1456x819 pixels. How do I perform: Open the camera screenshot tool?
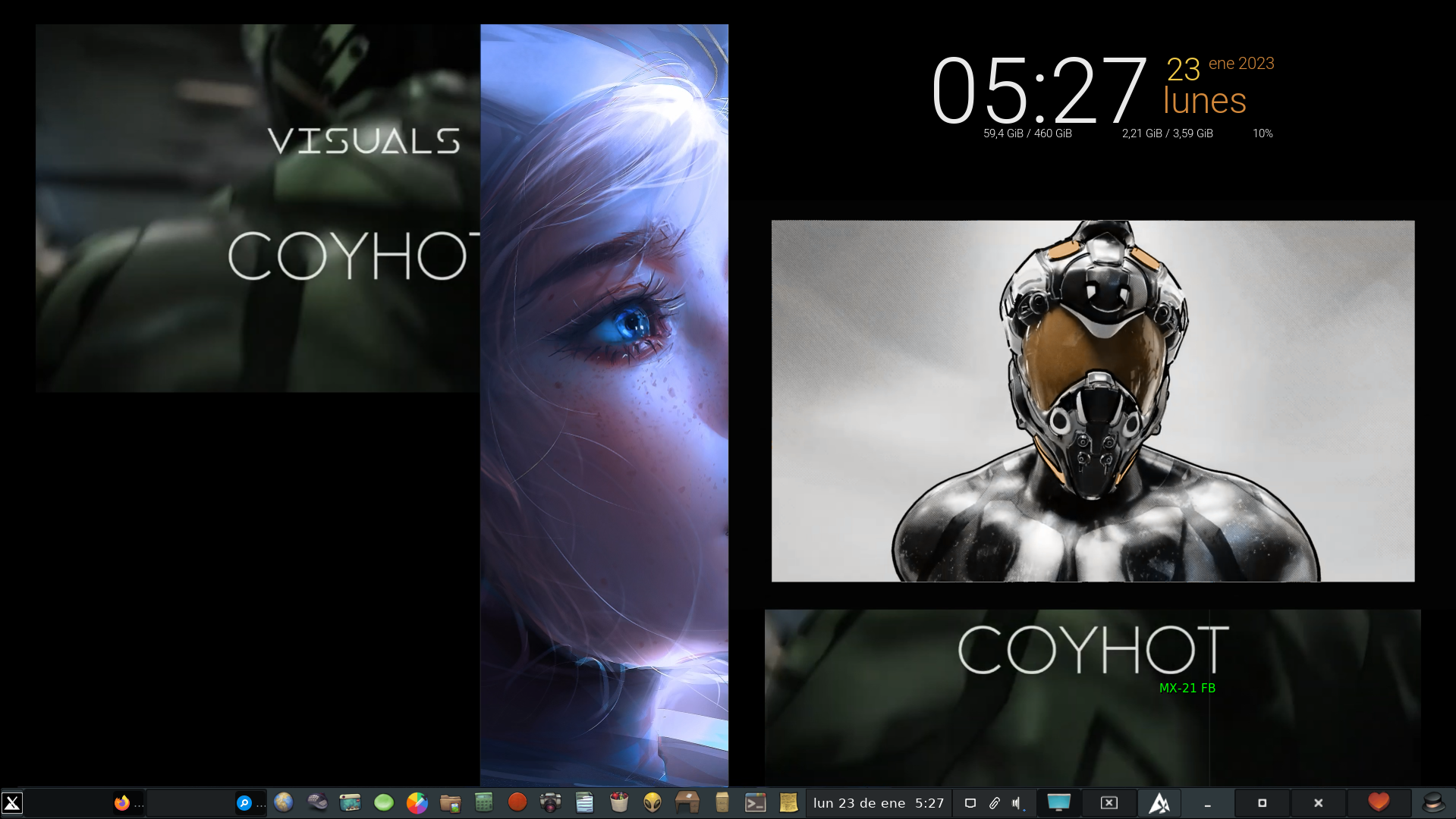click(x=551, y=802)
